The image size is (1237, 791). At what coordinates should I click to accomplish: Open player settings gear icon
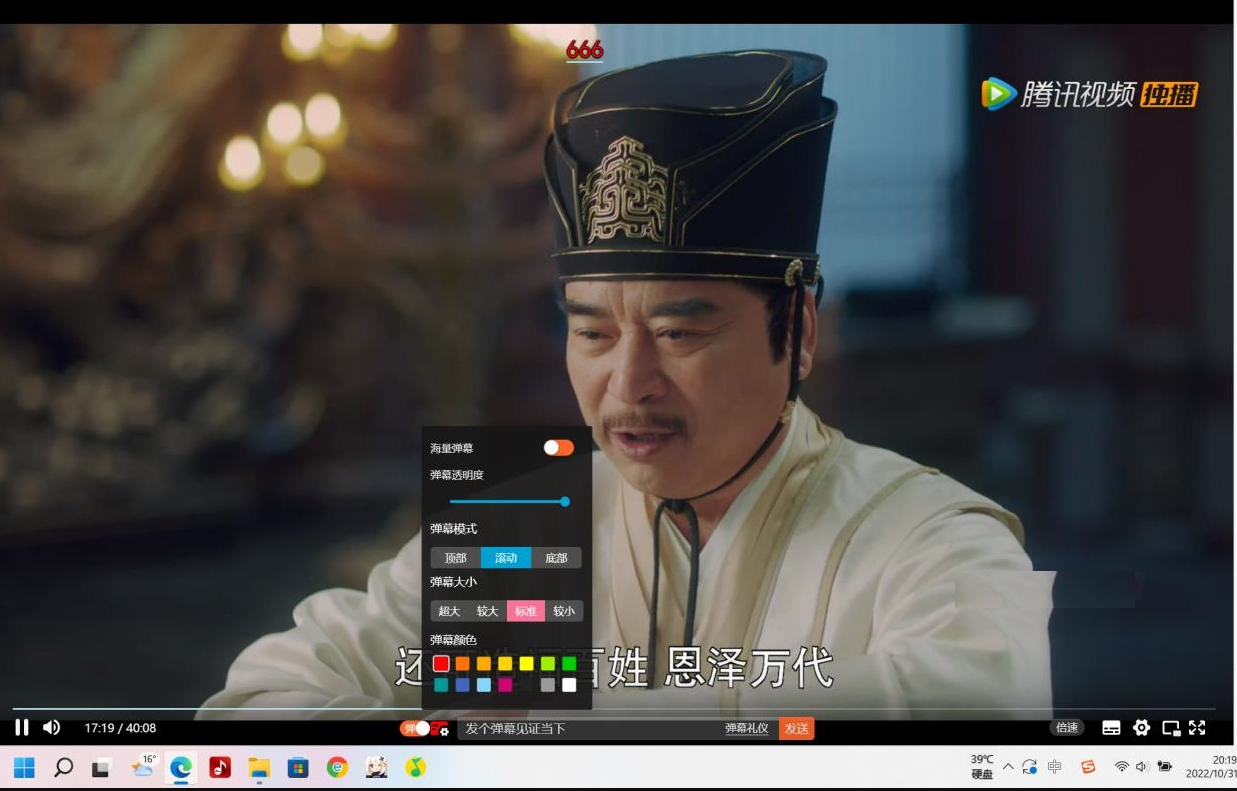coord(1141,728)
